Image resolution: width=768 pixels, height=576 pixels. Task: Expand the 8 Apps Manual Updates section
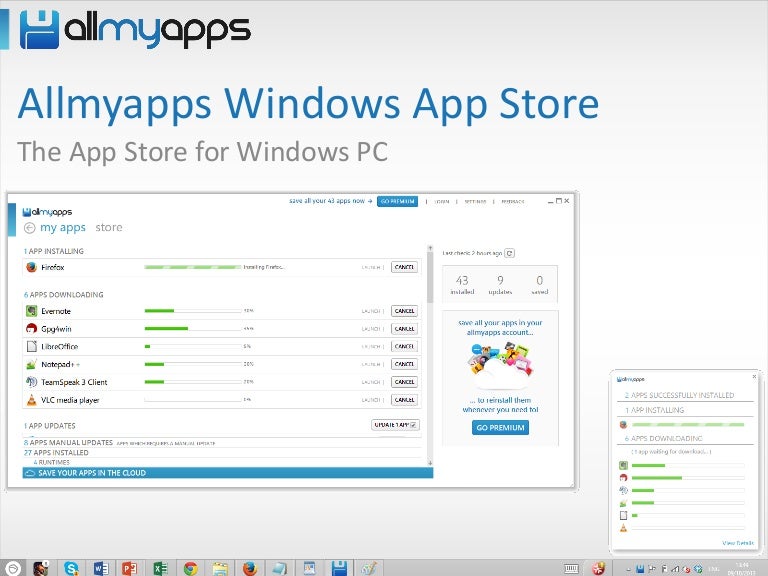tap(68, 441)
